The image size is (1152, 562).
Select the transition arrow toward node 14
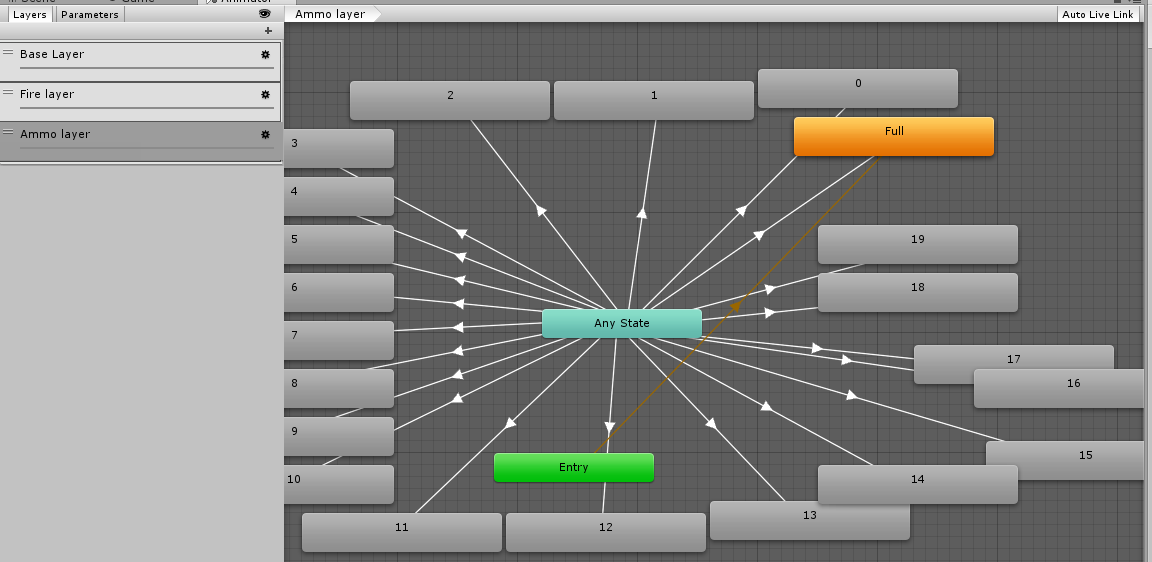click(766, 406)
